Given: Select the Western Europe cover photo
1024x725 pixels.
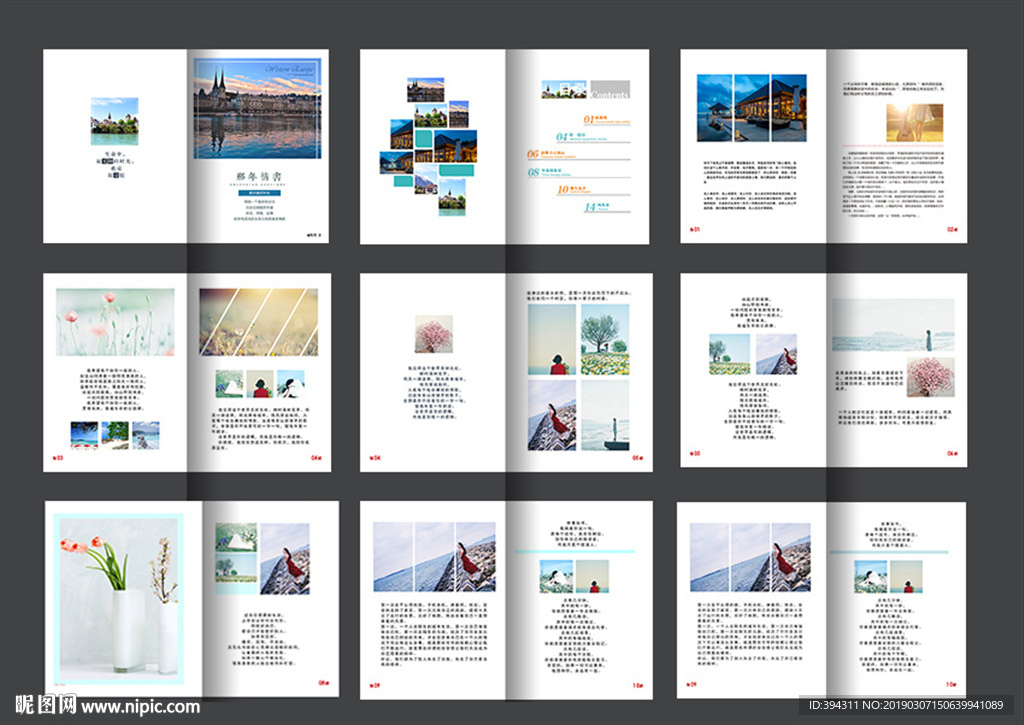Looking at the screenshot, I should pyautogui.click(x=257, y=108).
